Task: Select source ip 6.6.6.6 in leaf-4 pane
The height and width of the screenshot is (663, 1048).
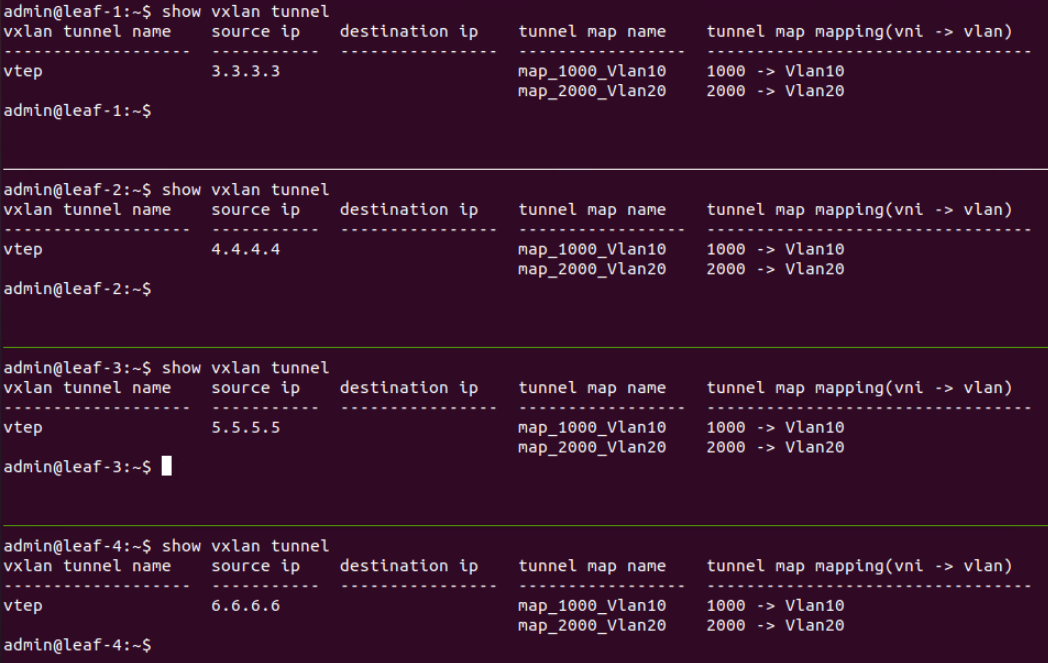Action: (245, 606)
